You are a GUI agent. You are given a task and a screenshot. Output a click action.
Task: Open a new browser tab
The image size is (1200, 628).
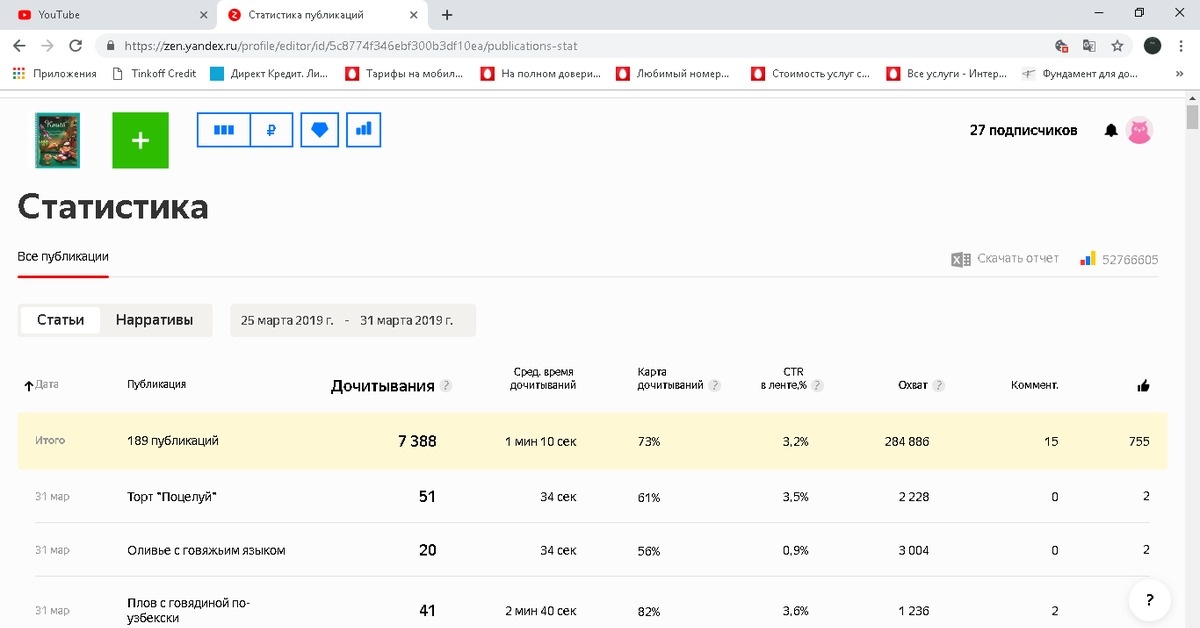tap(447, 15)
